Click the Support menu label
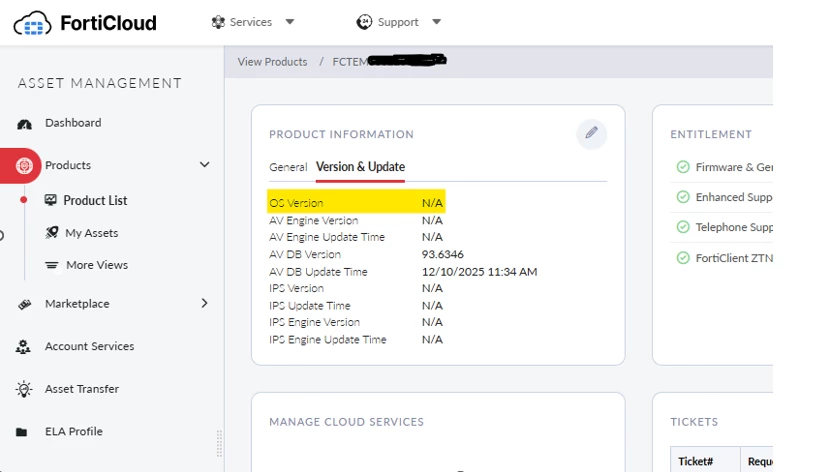The image size is (830, 472). tap(398, 22)
